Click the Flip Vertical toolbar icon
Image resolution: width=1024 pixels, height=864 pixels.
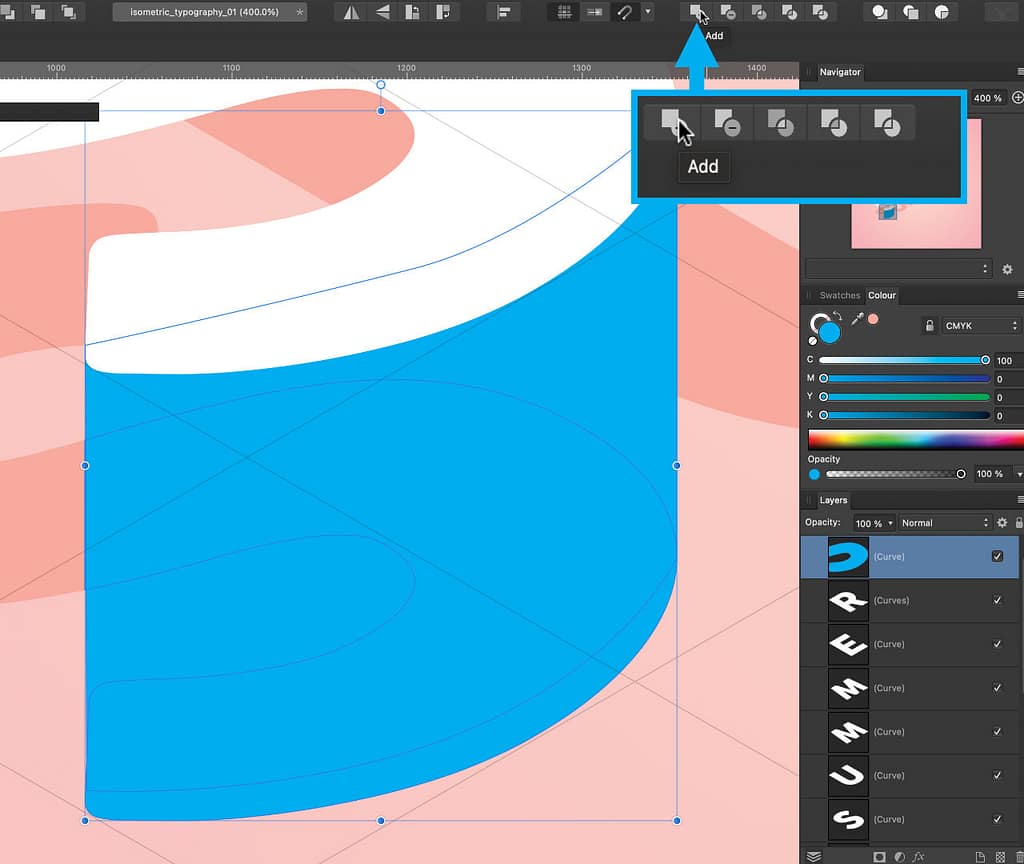[382, 12]
